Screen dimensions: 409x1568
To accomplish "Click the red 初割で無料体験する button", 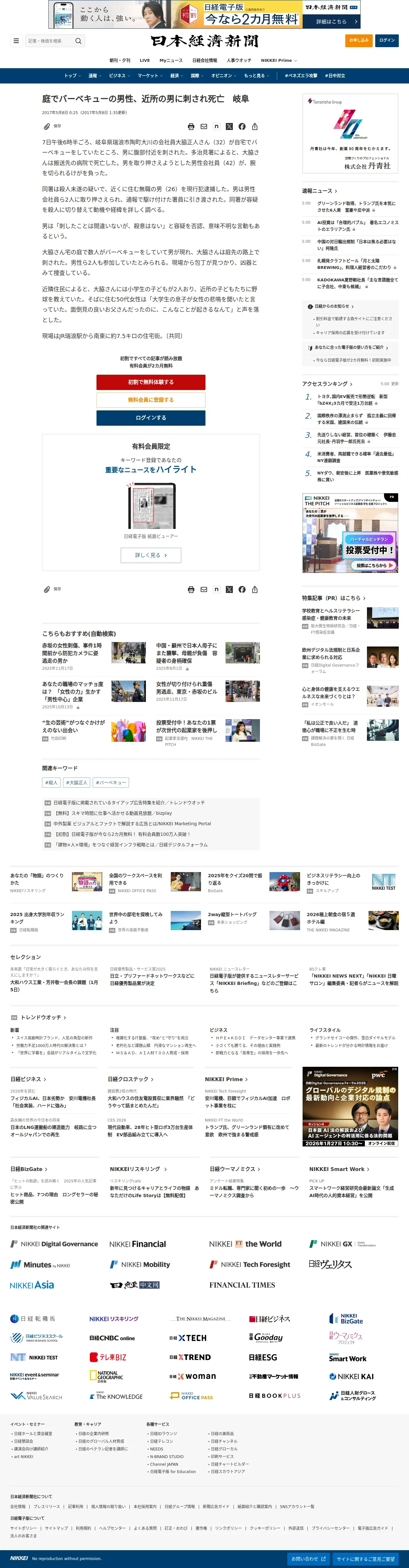I will (151, 382).
